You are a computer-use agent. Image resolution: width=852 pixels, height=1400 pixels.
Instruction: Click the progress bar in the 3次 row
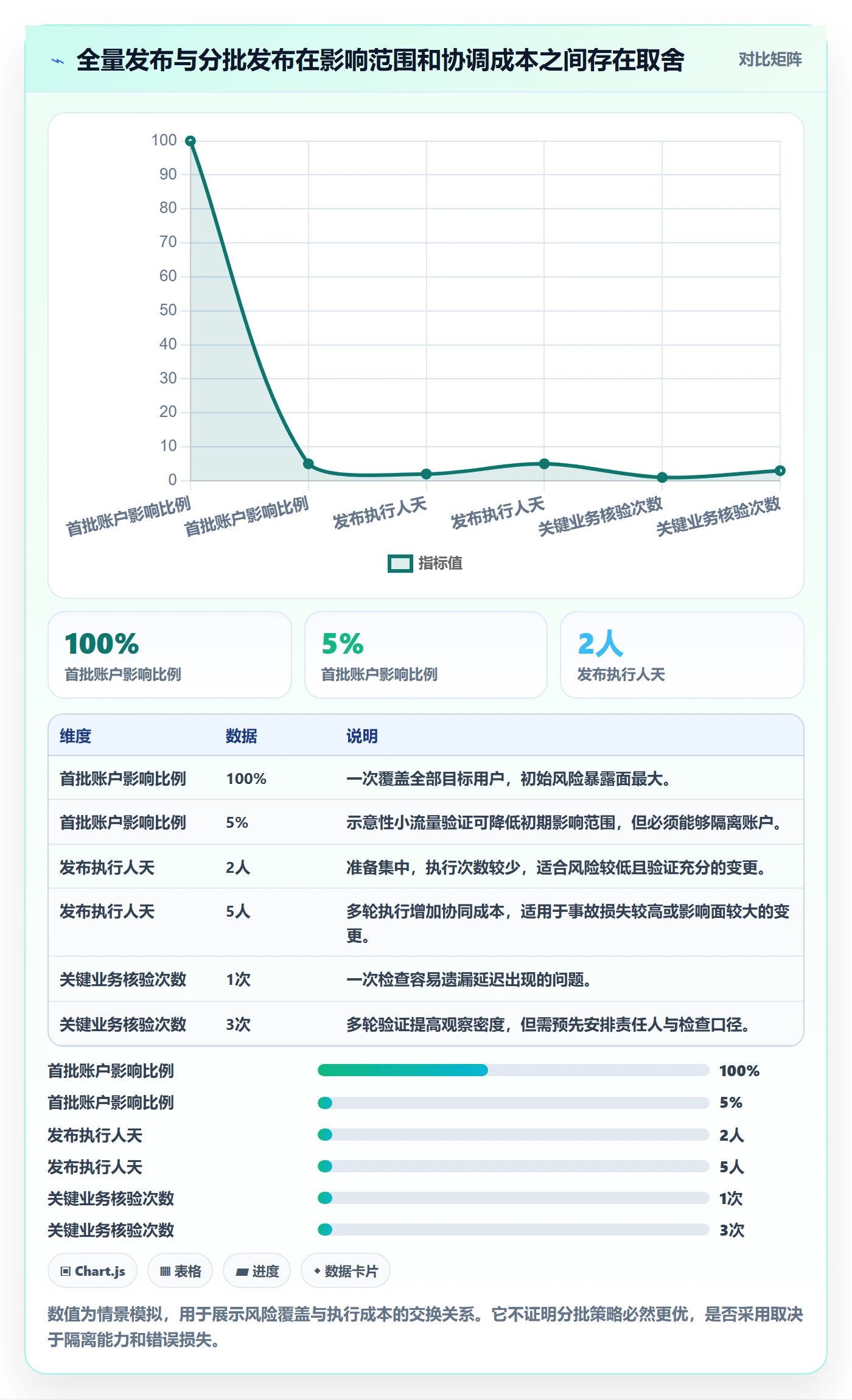(513, 1230)
